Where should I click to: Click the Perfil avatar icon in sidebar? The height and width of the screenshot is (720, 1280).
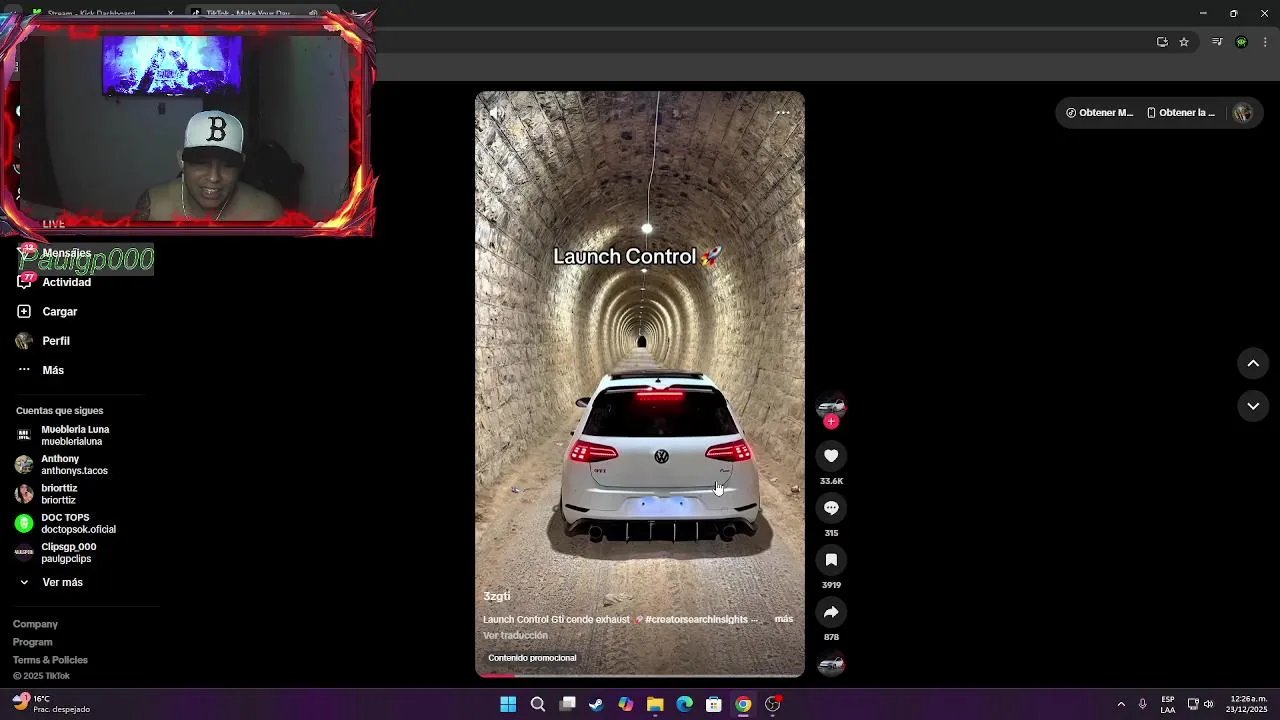(x=24, y=341)
